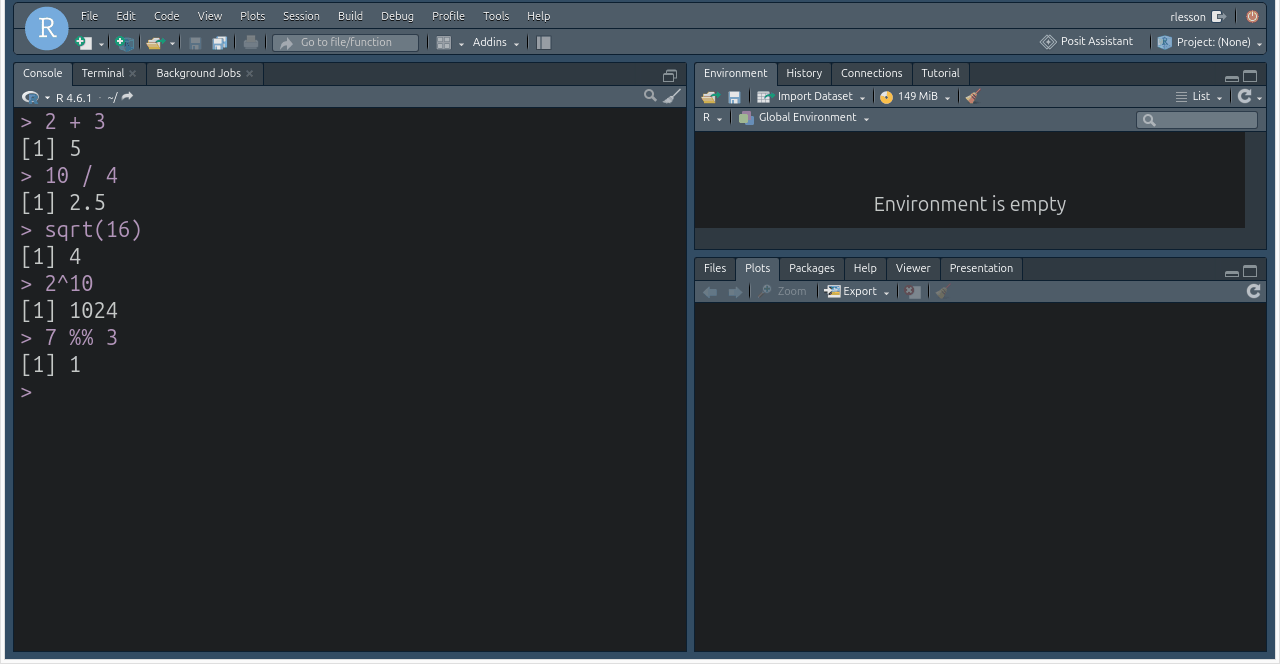Refresh the Plots pane icon
The image size is (1280, 664).
pos(1253,291)
